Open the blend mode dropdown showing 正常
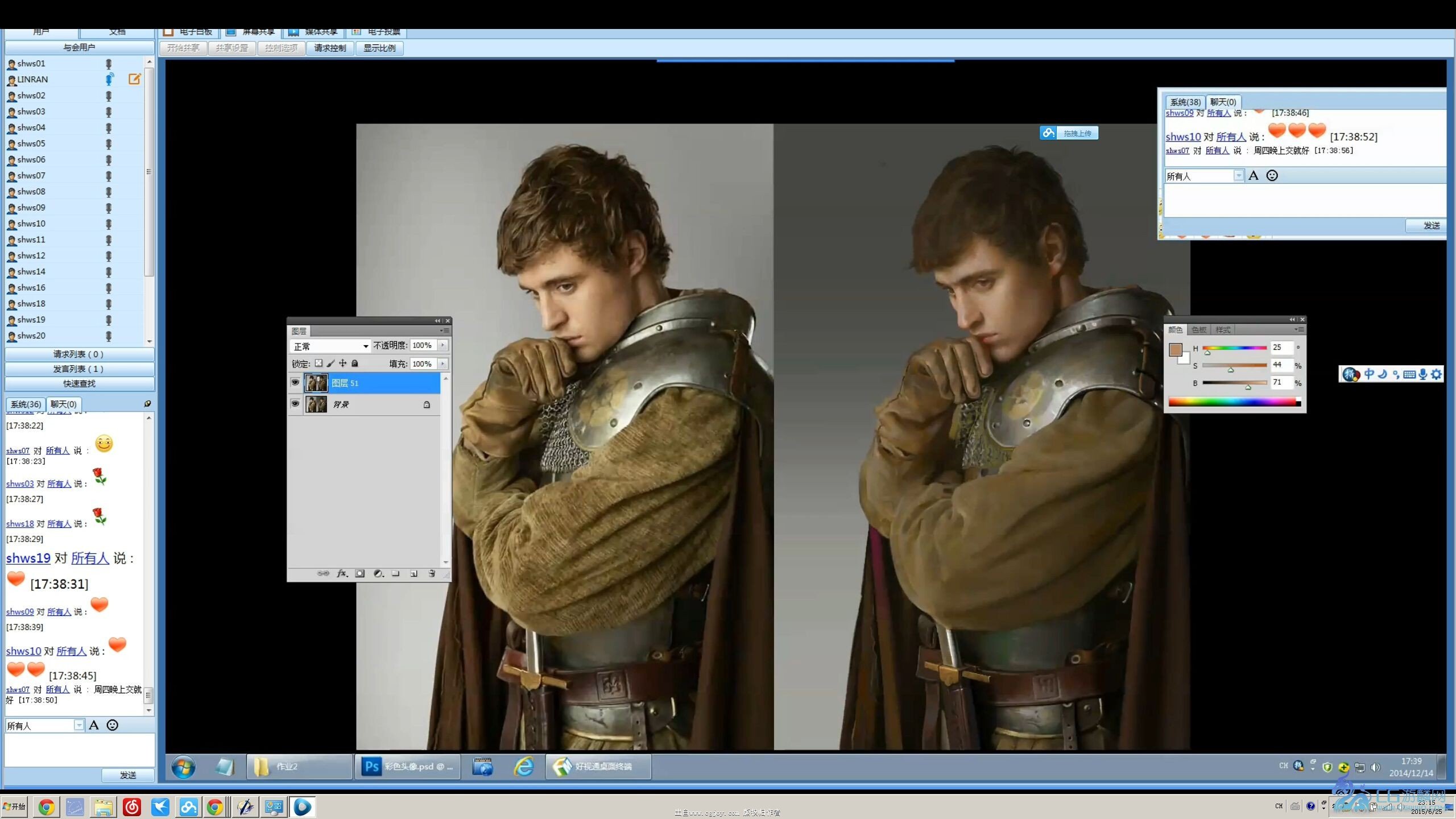Screen dimensions: 1456x819 330,346
